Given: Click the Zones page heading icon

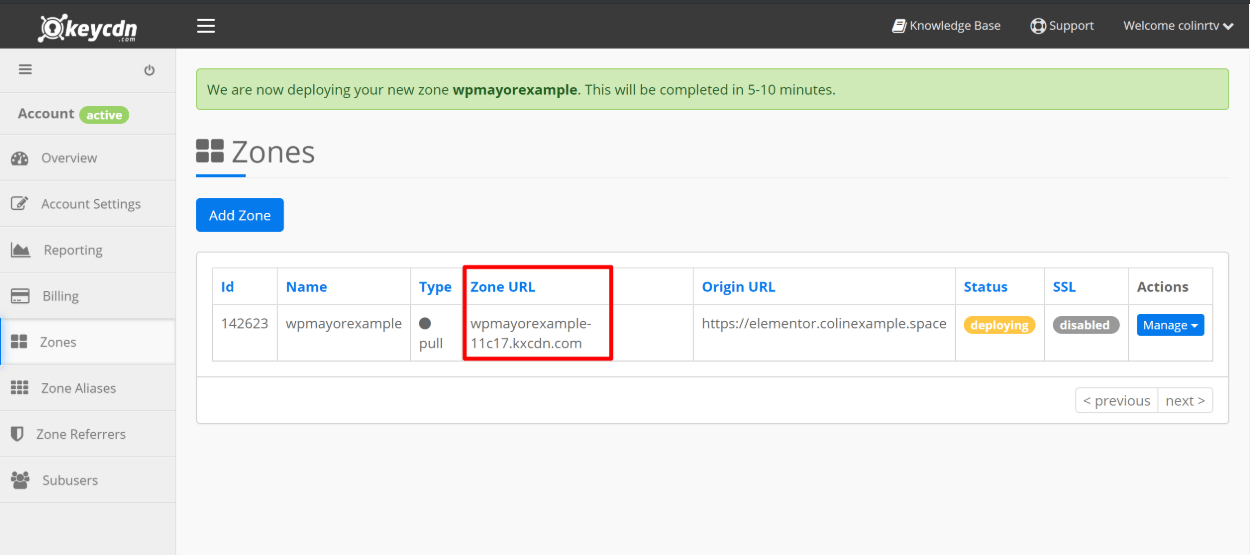Looking at the screenshot, I should [x=210, y=152].
